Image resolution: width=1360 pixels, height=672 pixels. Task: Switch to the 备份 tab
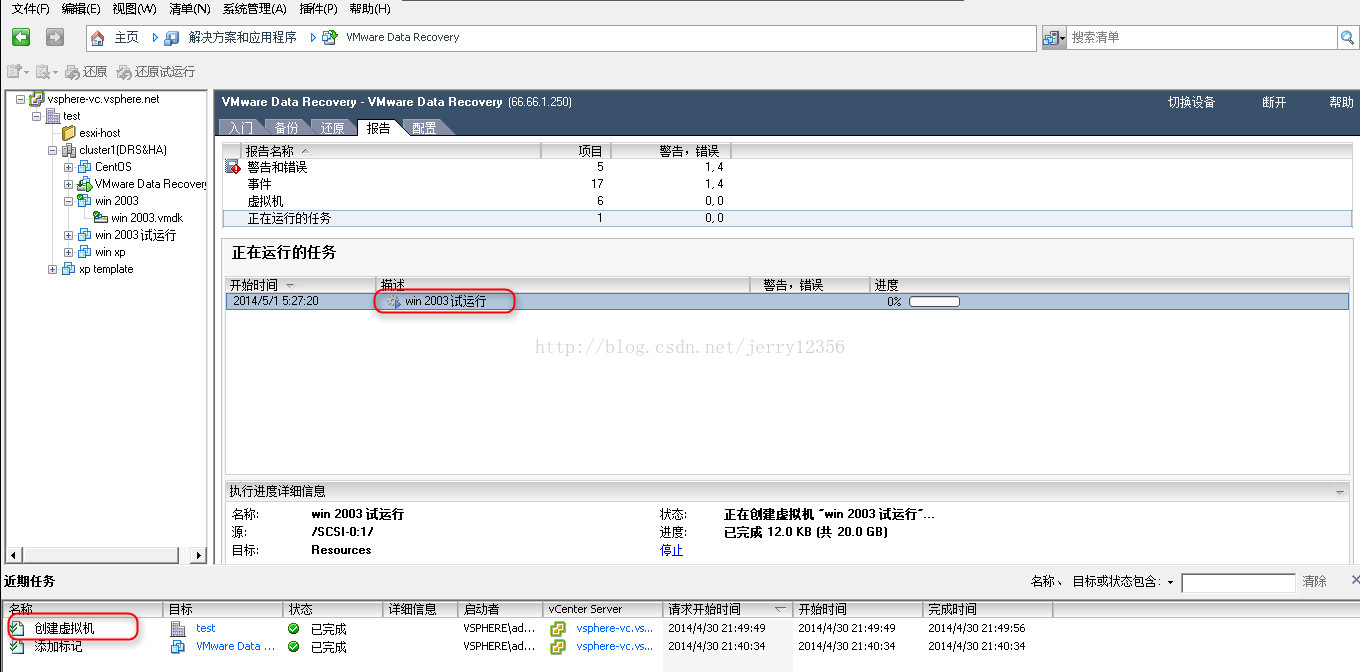[x=287, y=128]
